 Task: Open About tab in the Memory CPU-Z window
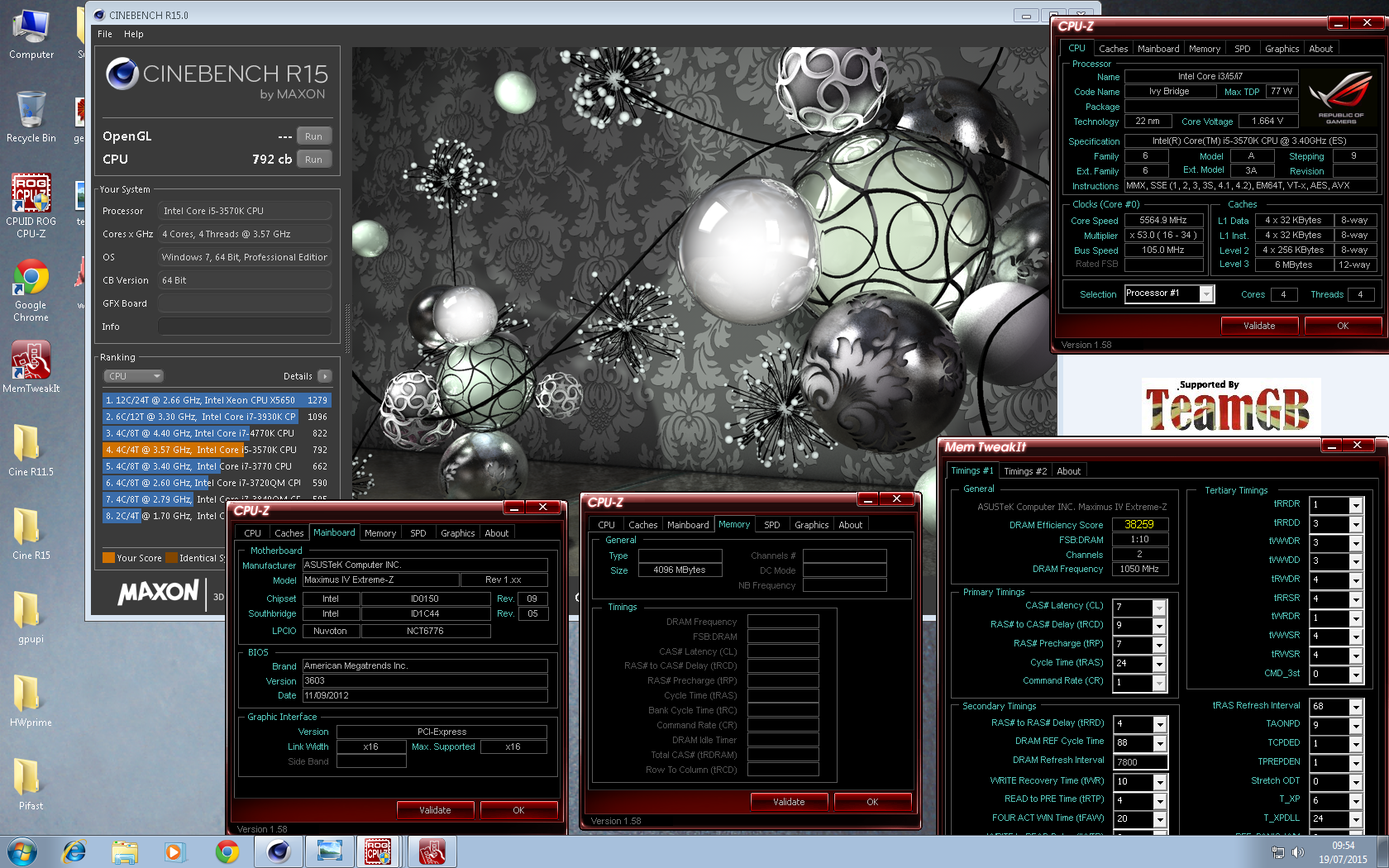(x=850, y=525)
